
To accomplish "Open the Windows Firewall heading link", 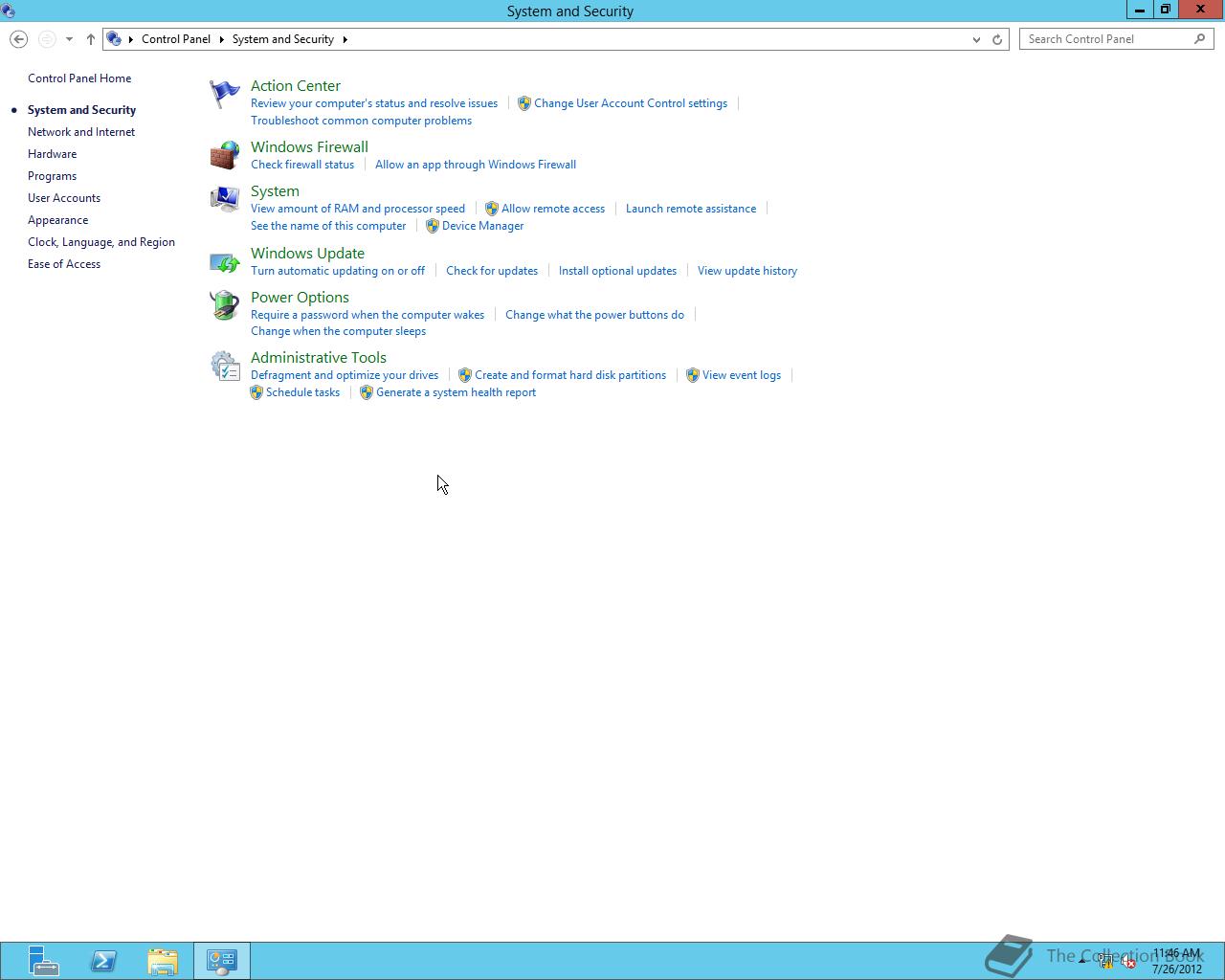I will 309,147.
